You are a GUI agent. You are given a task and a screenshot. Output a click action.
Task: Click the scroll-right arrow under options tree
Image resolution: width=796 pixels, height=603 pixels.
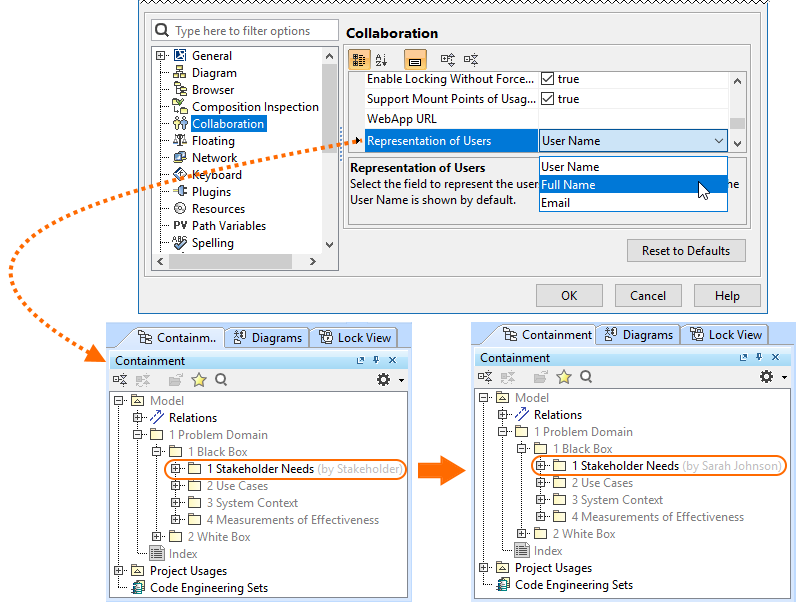coord(313,261)
